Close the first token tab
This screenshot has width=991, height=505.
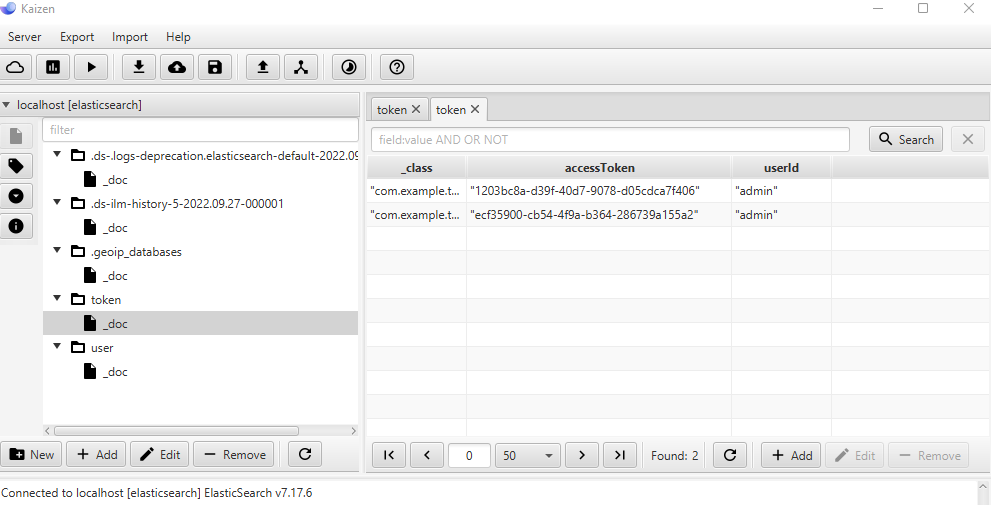[x=416, y=109]
